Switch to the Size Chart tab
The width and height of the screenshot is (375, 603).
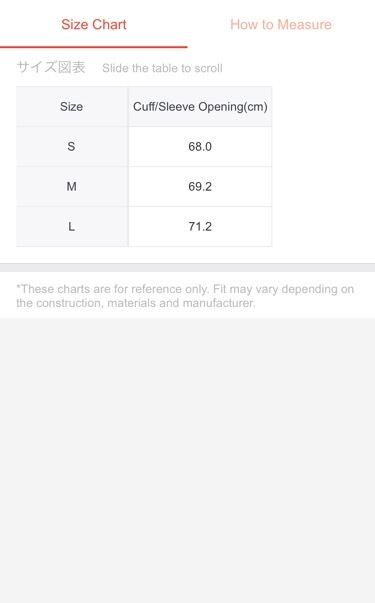(x=94, y=25)
